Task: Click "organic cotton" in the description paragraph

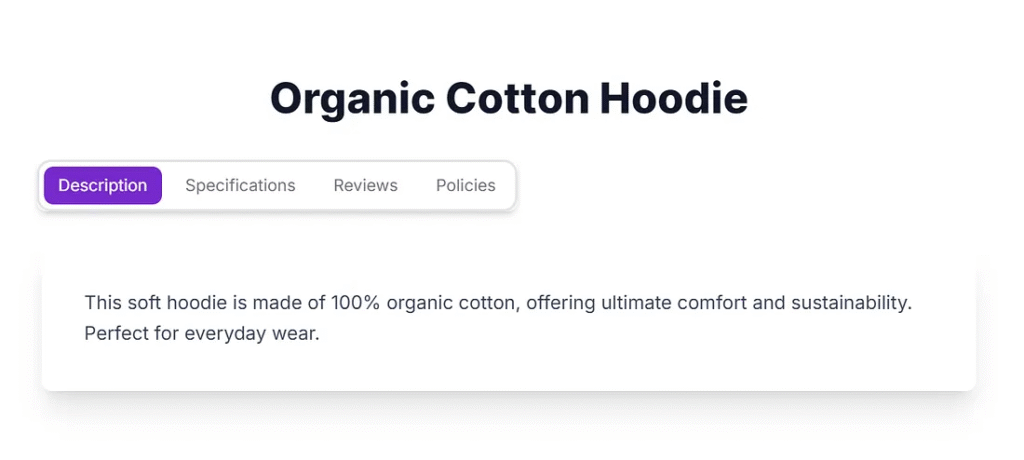Action: (452, 303)
